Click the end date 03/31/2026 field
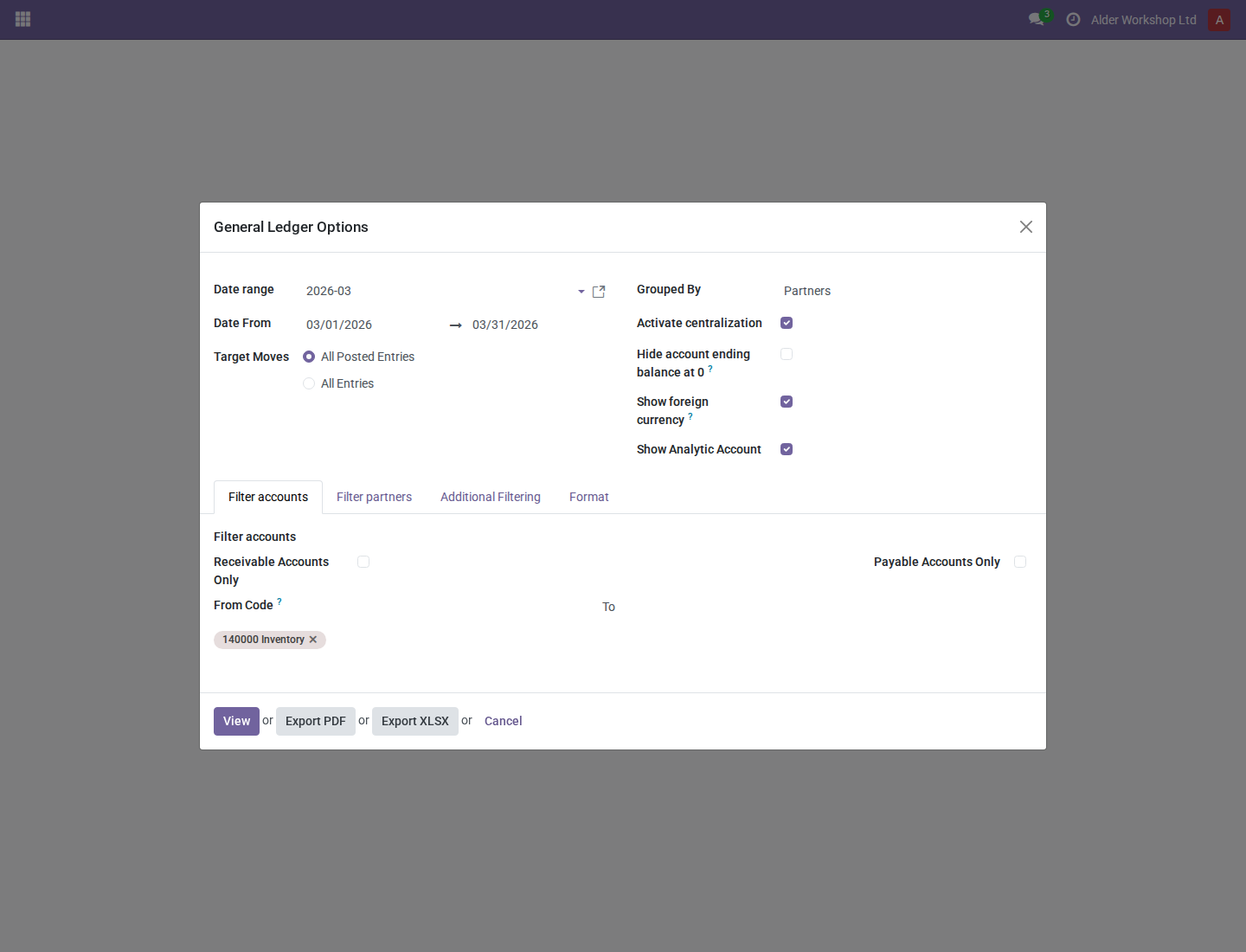The height and width of the screenshot is (952, 1246). 539,325
